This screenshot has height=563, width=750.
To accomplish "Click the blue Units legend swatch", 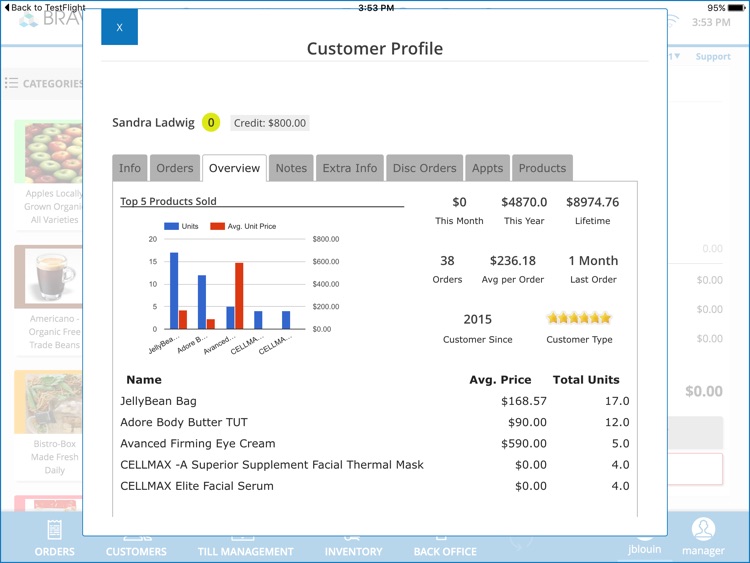I will point(170,227).
